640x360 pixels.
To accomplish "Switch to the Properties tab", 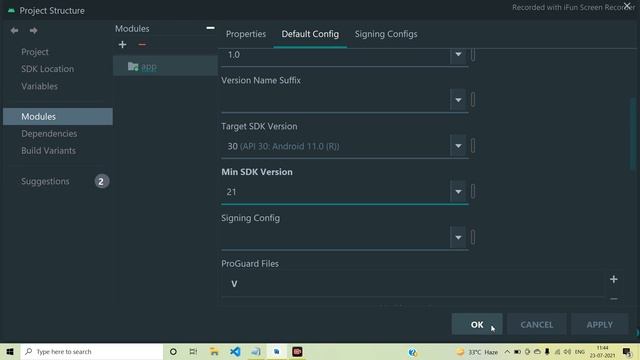I will pyautogui.click(x=246, y=34).
